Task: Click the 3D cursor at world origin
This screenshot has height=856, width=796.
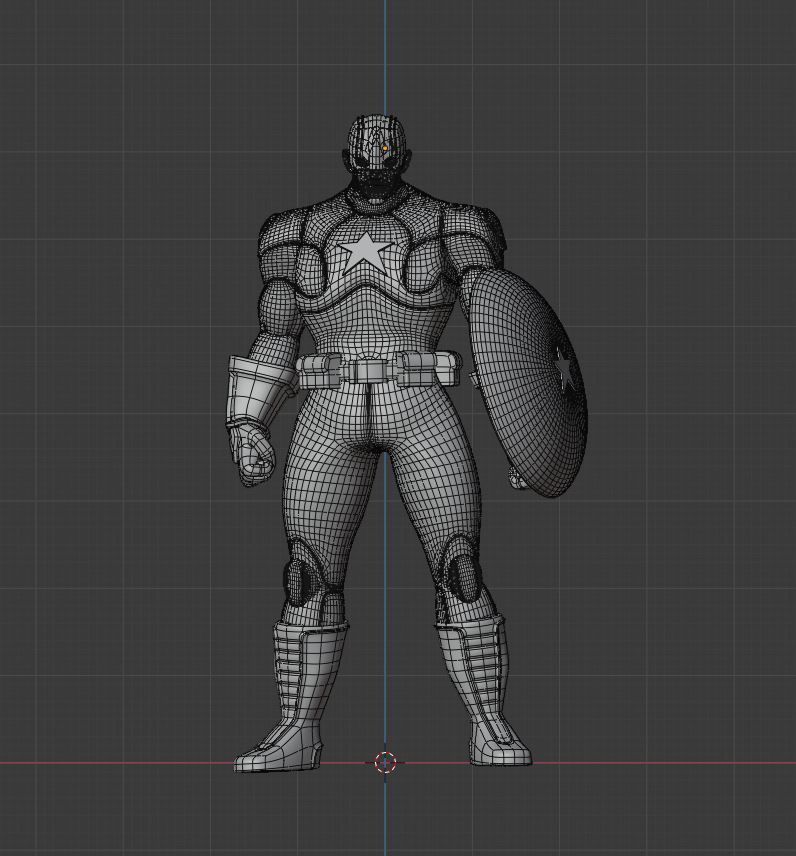Action: 386,762
